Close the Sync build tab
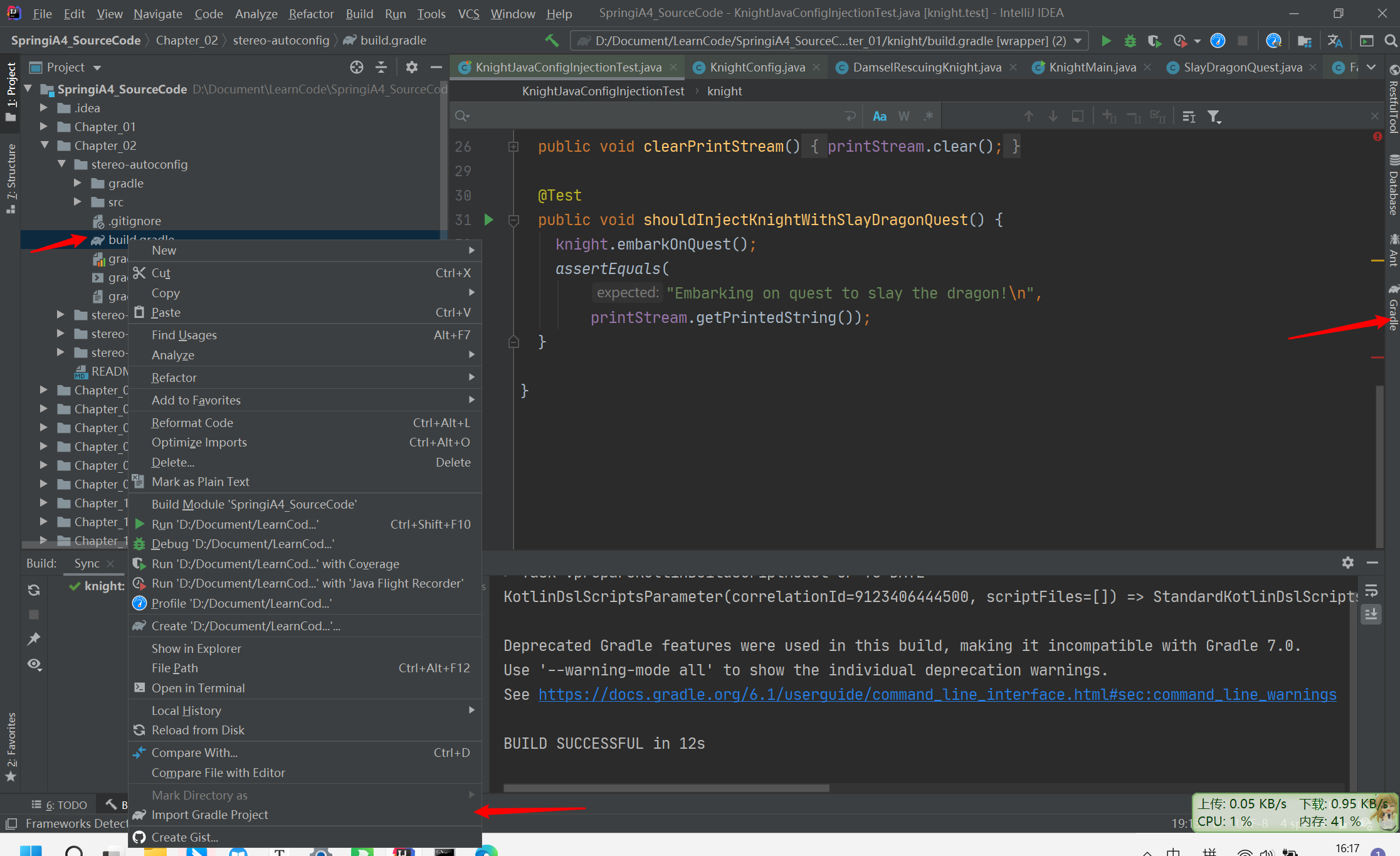This screenshot has width=1400, height=856. point(110,563)
